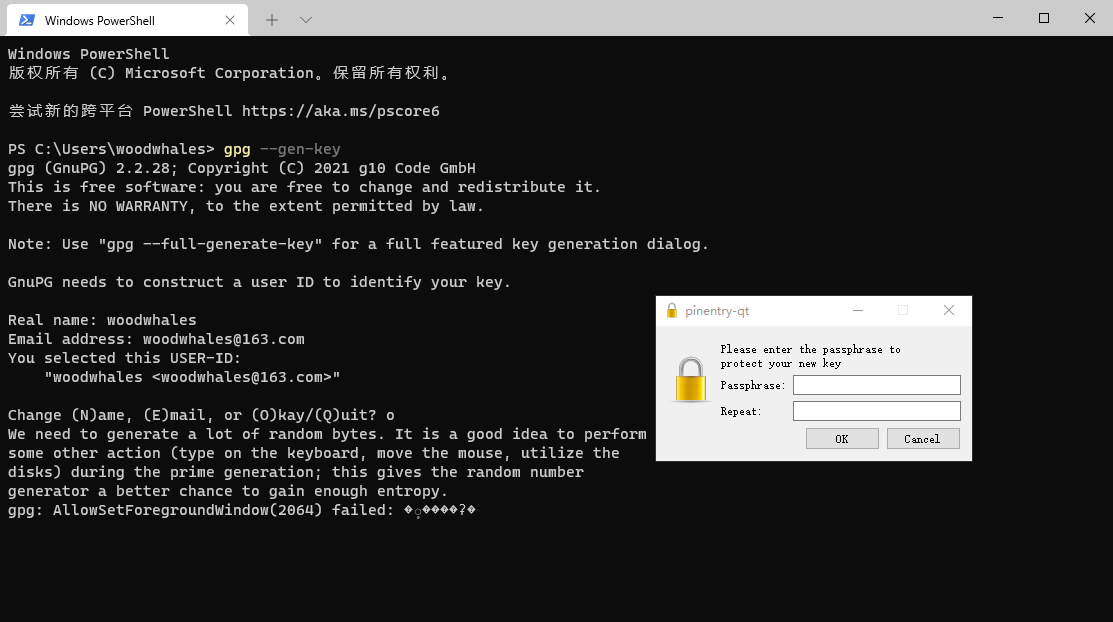Click the 'GnuPG needs to construct a user ID' line
Screen dimensions: 1113x622
click(259, 283)
